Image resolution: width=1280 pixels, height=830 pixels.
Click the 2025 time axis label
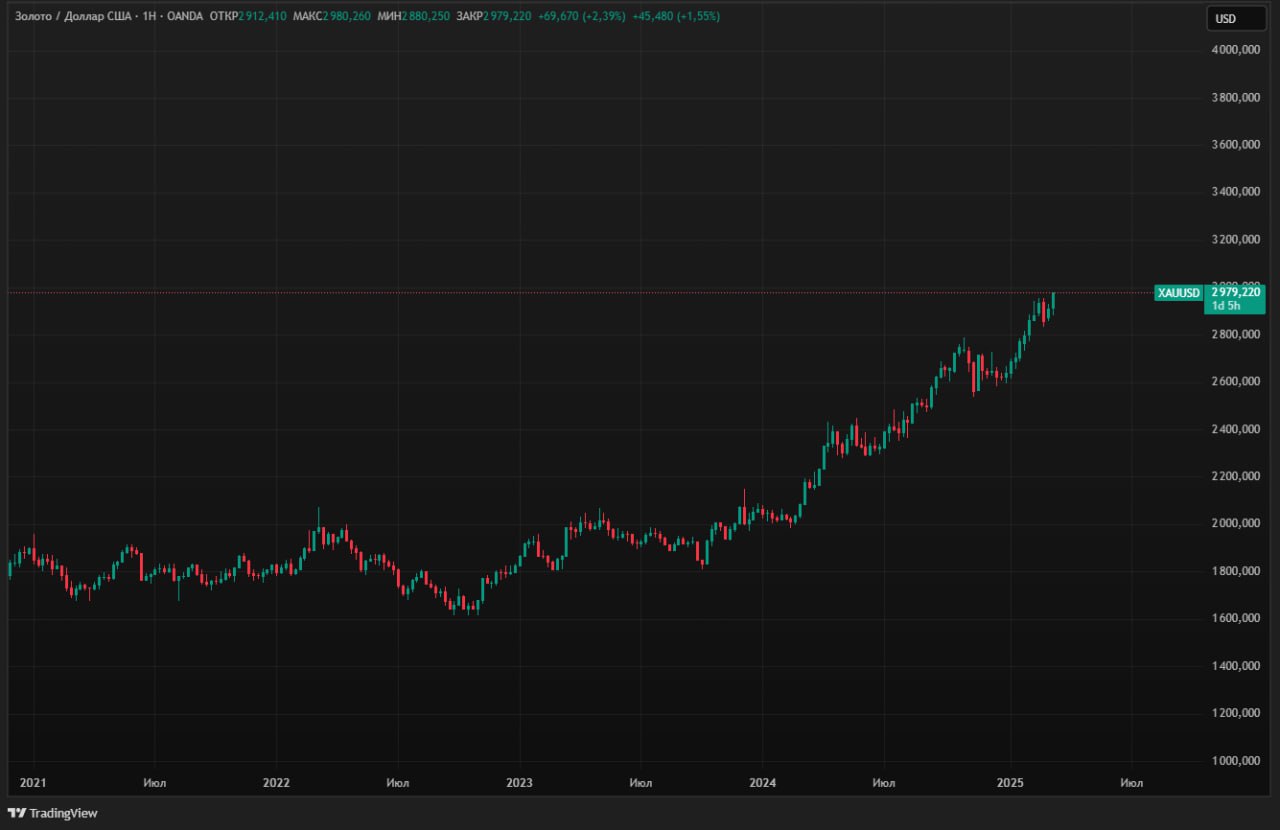pyautogui.click(x=1010, y=783)
